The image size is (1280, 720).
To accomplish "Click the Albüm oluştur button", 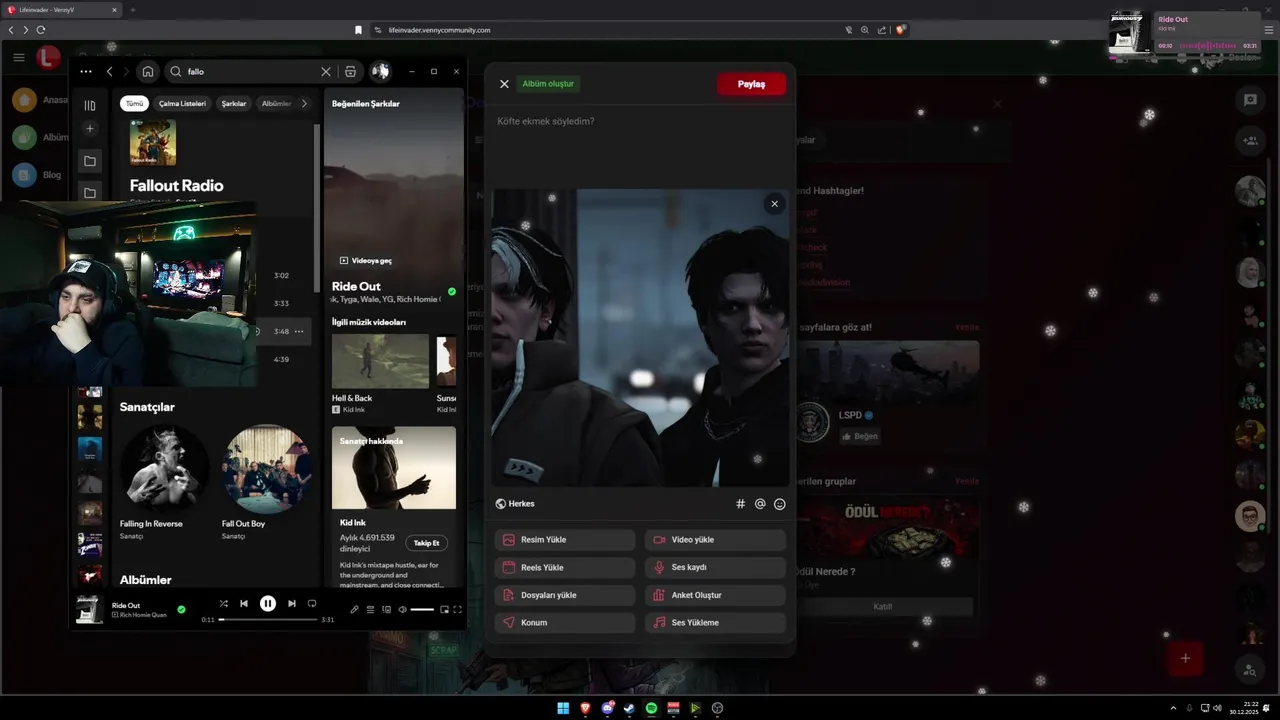I will pyautogui.click(x=548, y=84).
